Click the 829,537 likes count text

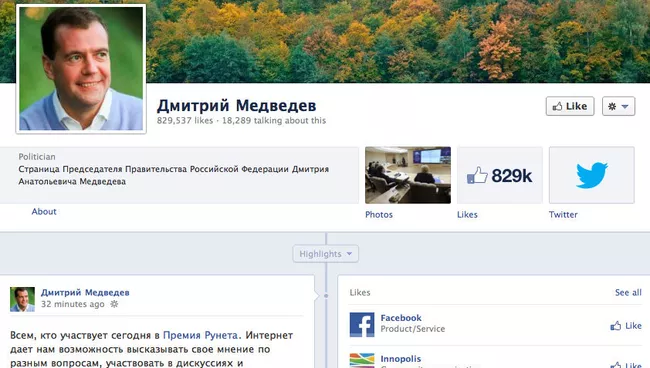(185, 121)
